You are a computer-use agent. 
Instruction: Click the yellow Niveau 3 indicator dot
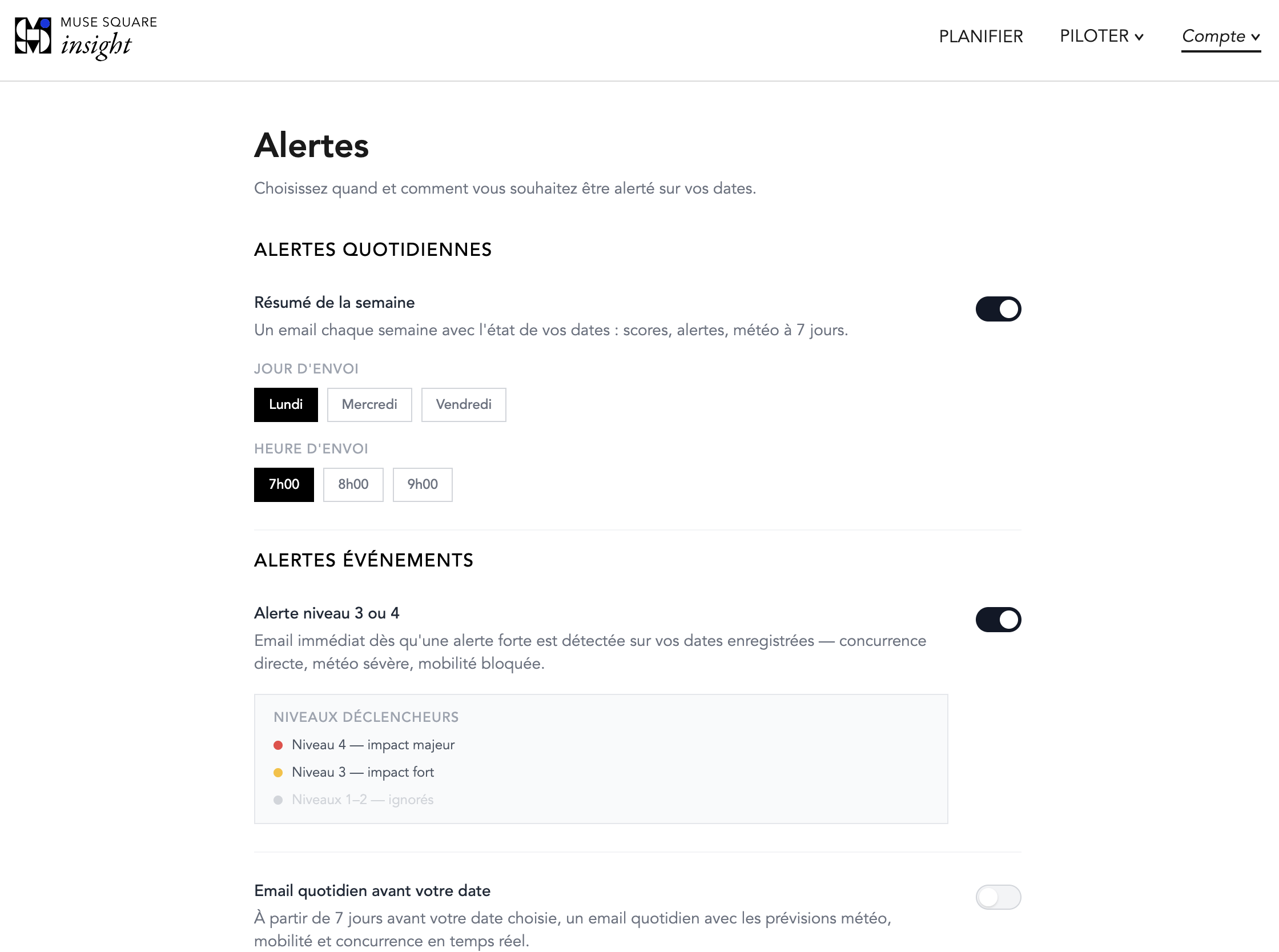279,772
